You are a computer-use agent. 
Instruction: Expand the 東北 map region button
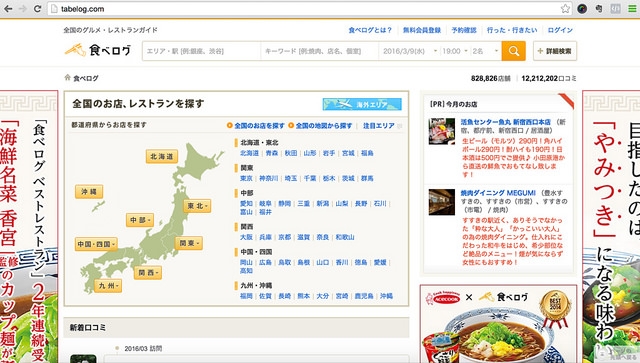point(198,206)
